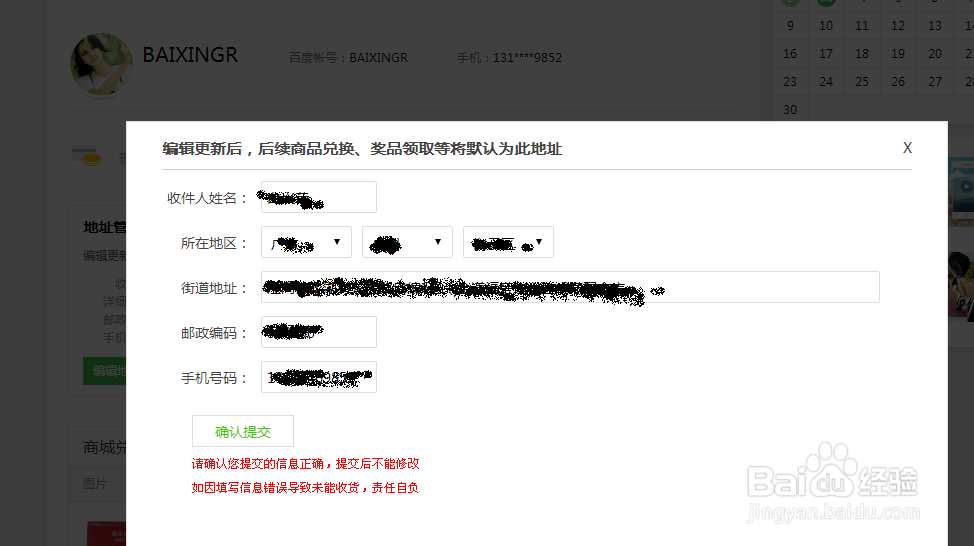Click the dialog title 编辑更新后 heading
This screenshot has width=974, height=546.
[362, 148]
